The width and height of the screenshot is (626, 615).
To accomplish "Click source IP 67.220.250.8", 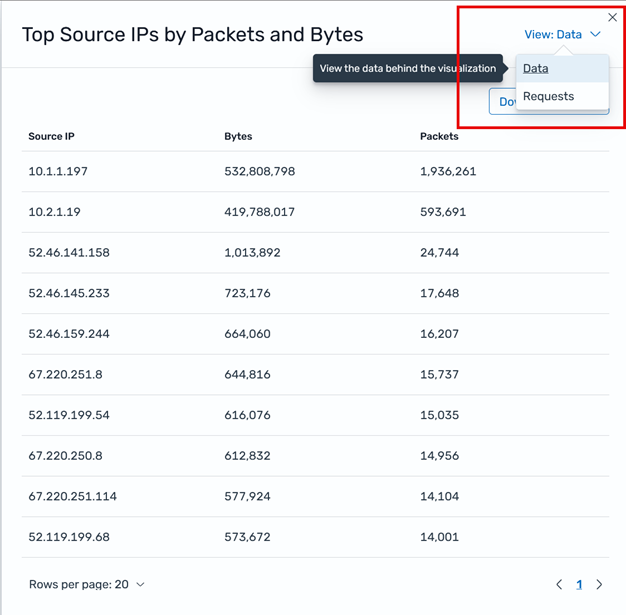I will click(65, 456).
